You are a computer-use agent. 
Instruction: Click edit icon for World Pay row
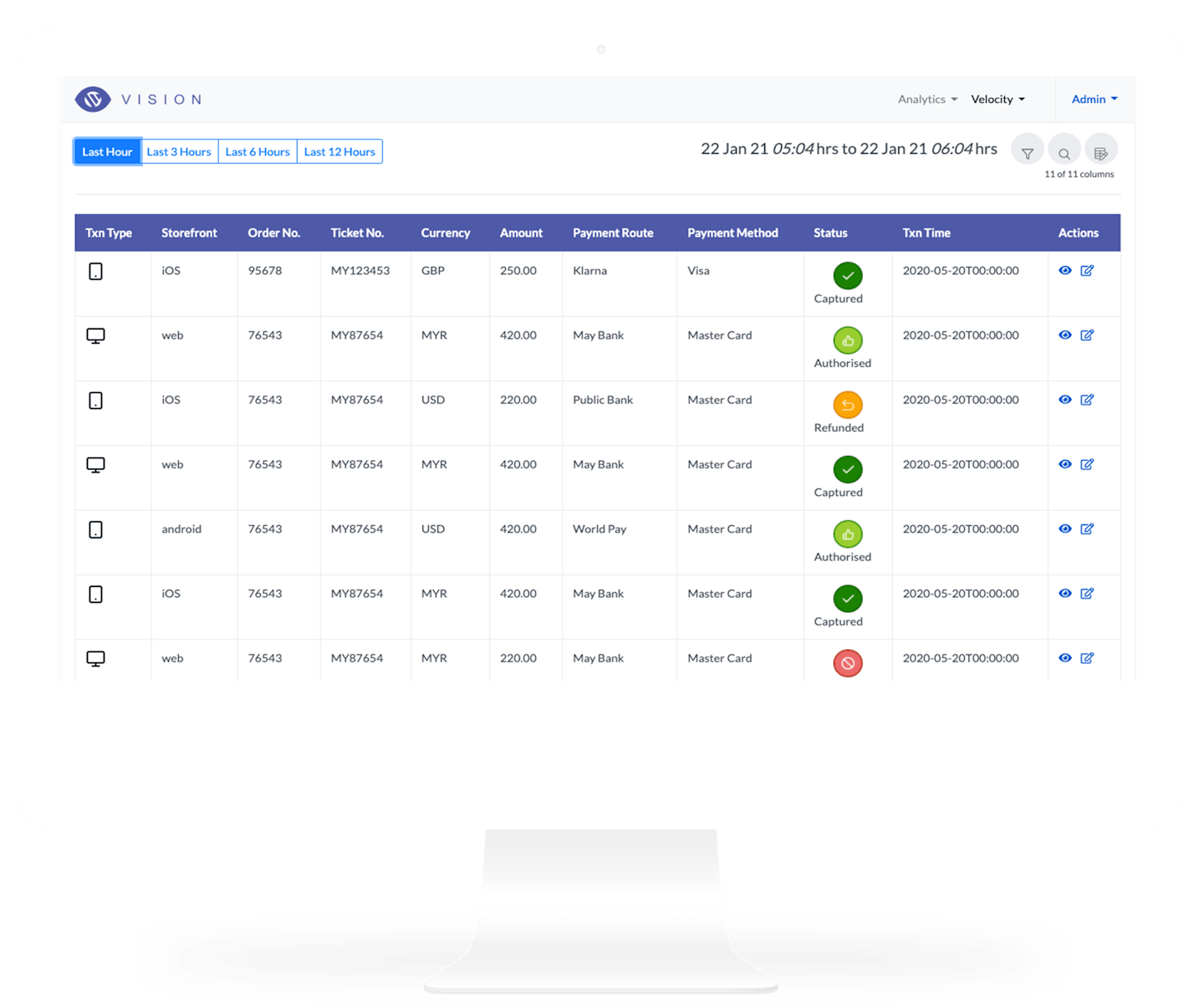1087,529
